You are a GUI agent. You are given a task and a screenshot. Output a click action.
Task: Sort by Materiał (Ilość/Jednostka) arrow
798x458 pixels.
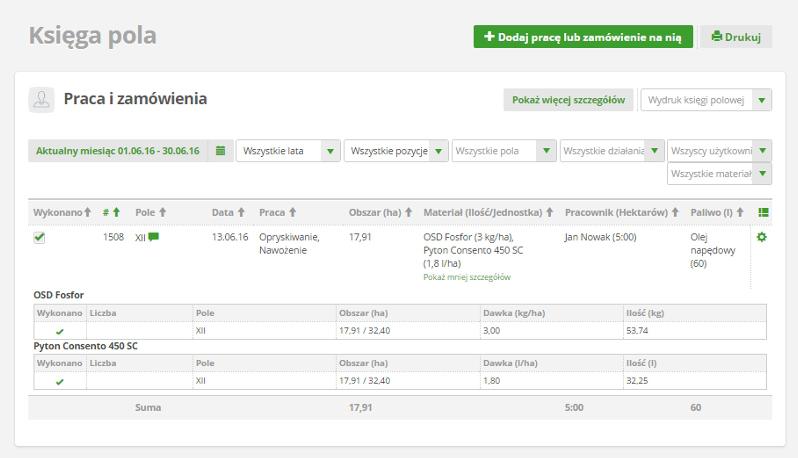point(549,212)
